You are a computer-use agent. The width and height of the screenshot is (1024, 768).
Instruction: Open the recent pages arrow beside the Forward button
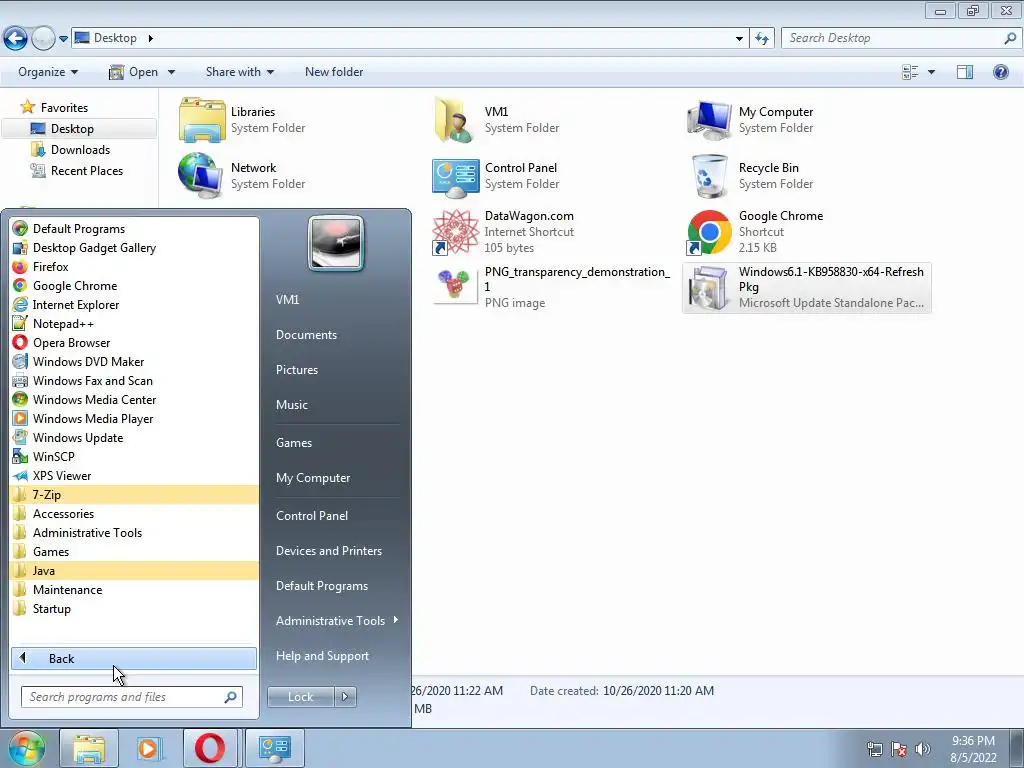click(63, 39)
